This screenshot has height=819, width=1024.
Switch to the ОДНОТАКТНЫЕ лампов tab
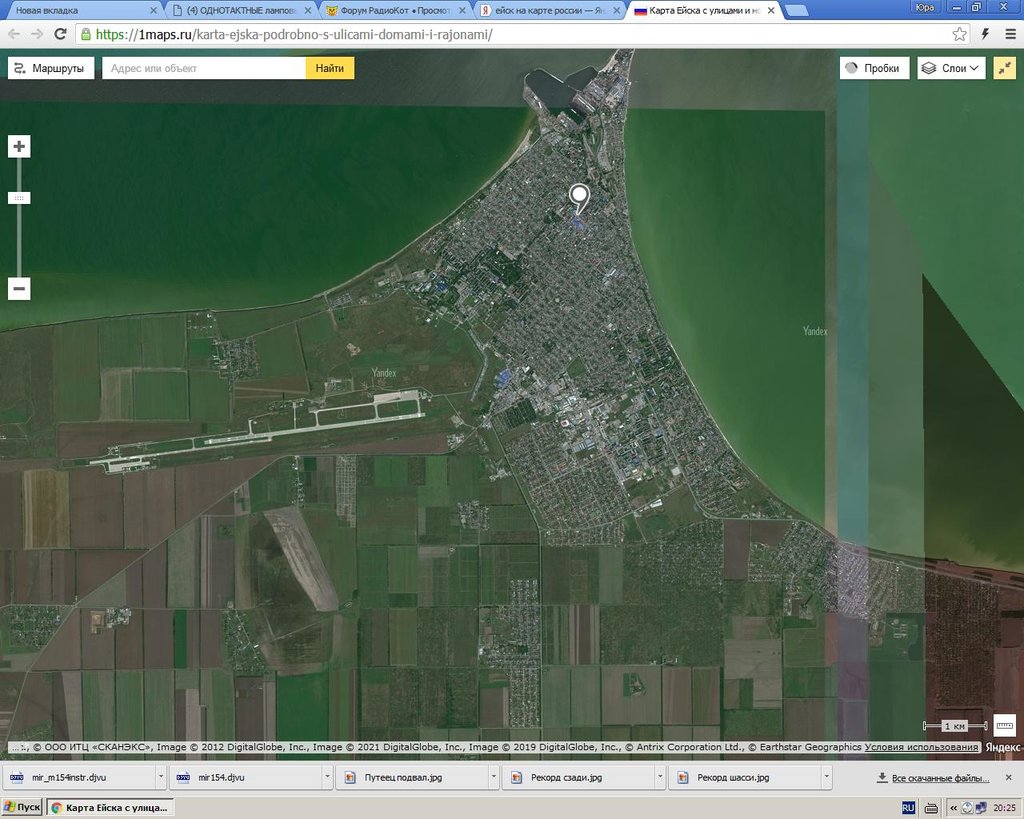coord(238,10)
